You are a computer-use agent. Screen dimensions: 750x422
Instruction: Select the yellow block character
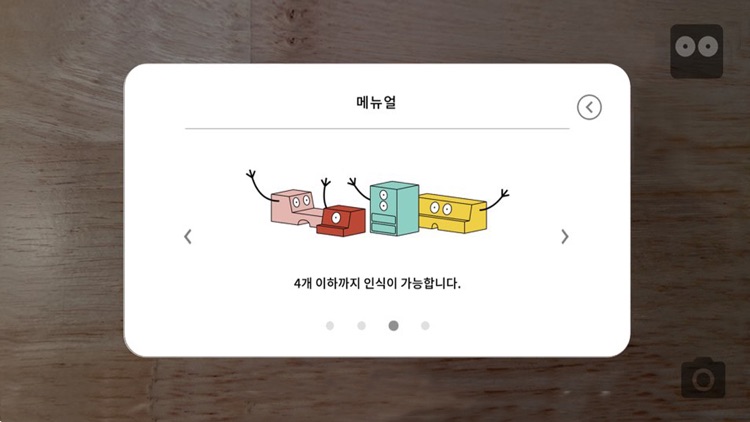[x=452, y=213]
